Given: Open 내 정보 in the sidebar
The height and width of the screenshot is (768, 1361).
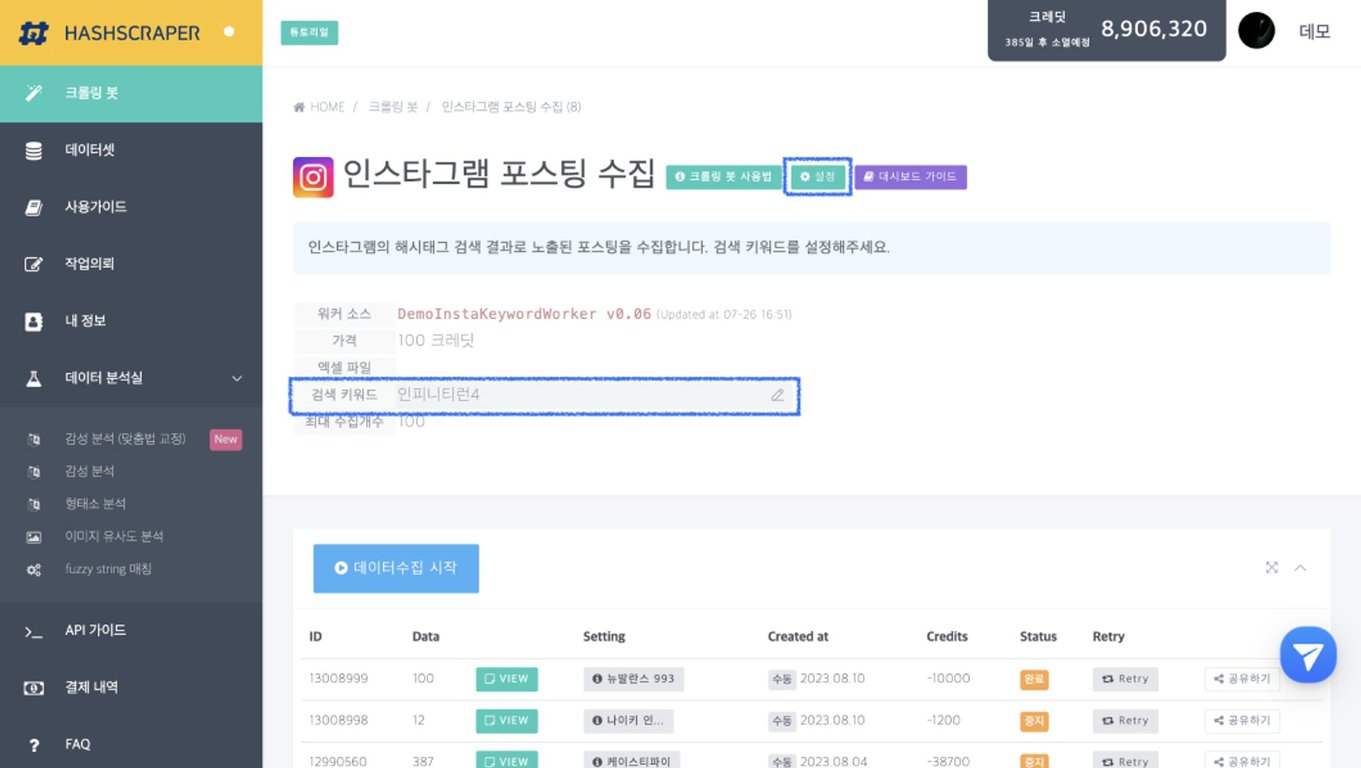Looking at the screenshot, I should 131,321.
